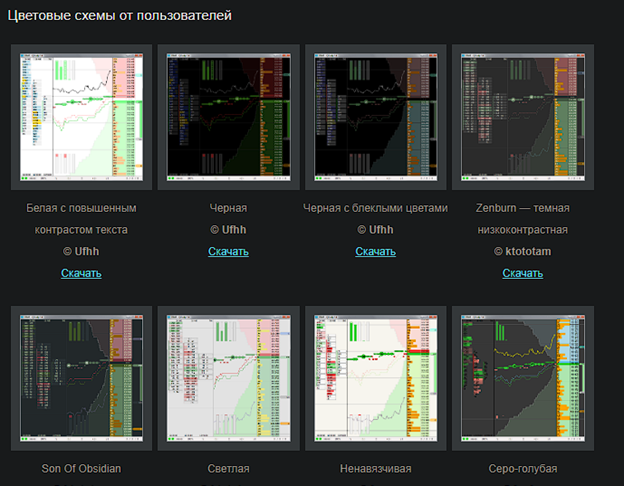Open the Черная с блеклыми цветами thumbnail

pyautogui.click(x=376, y=117)
